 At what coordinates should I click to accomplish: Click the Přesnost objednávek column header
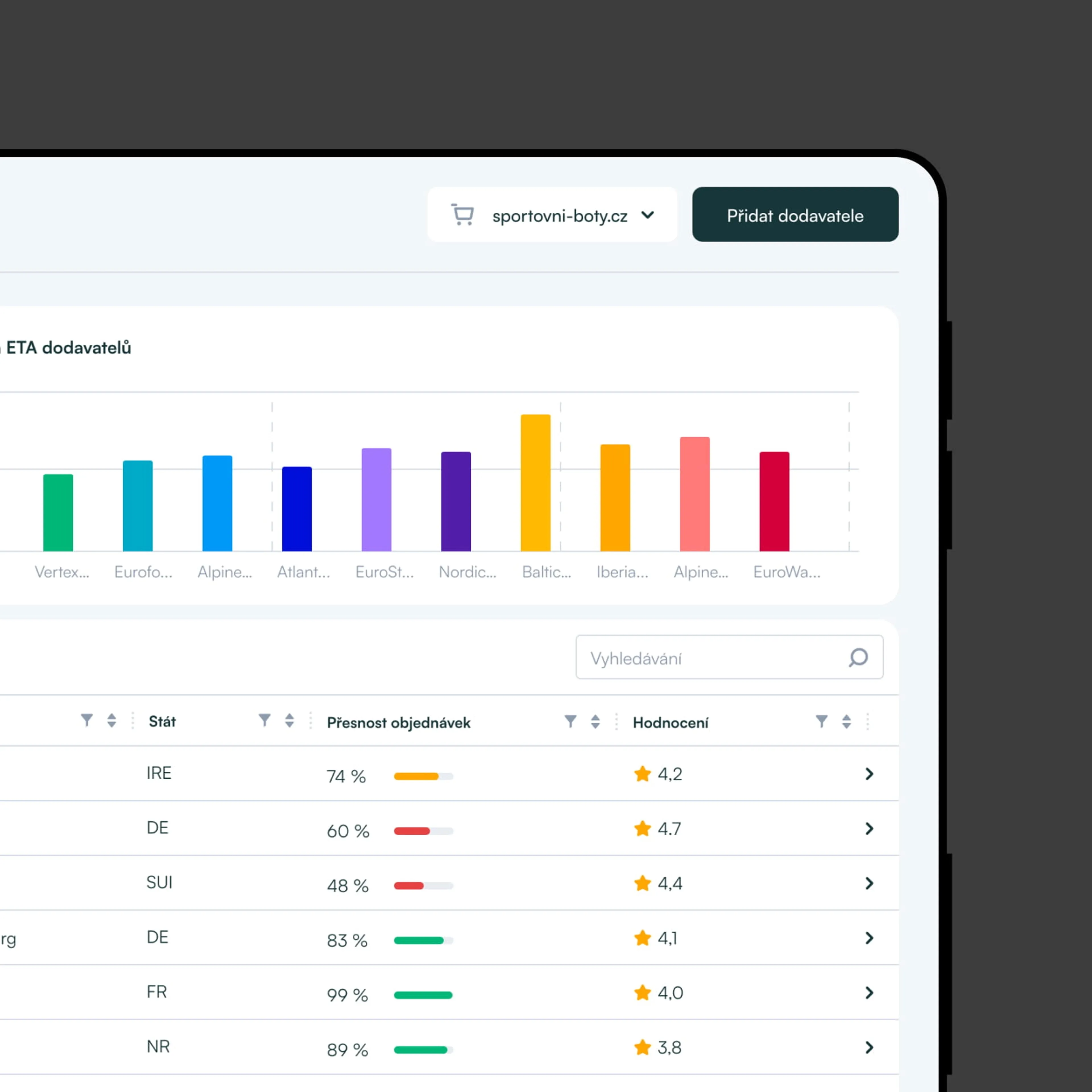398,722
